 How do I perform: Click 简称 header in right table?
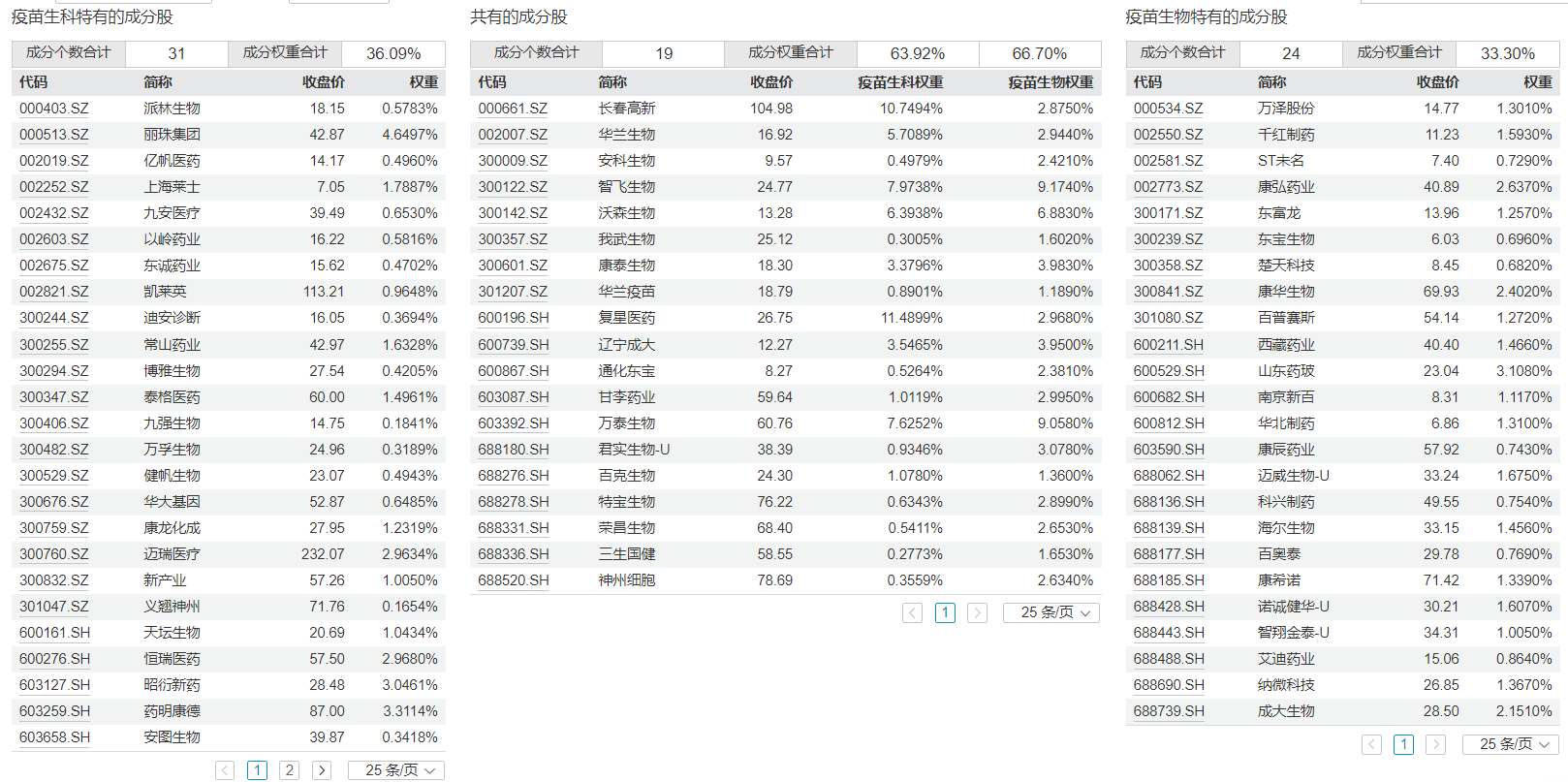1272,82
